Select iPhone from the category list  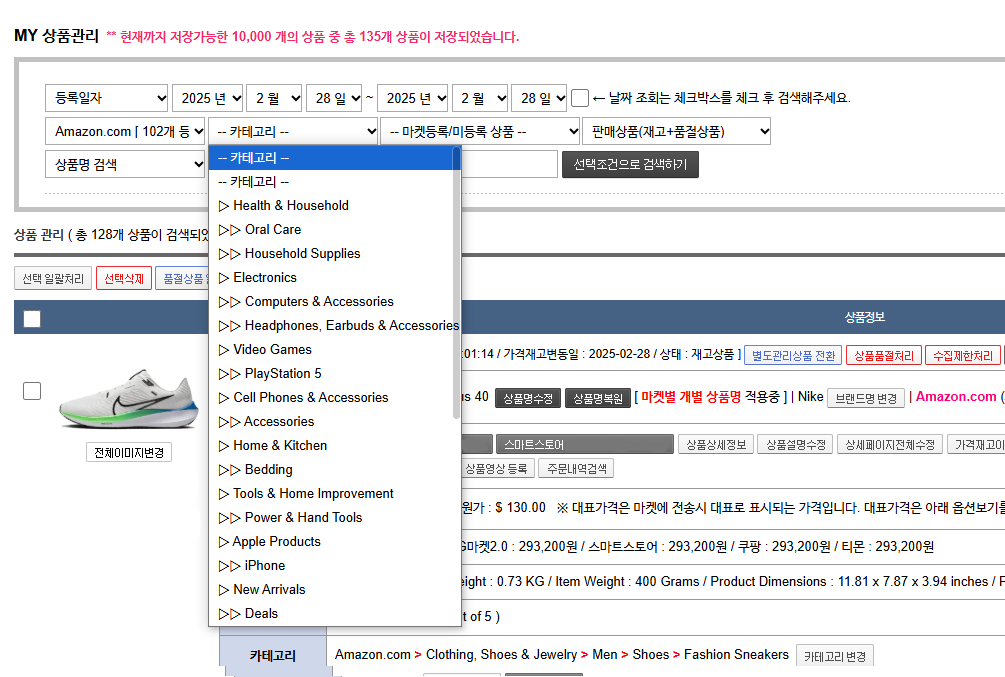264,566
